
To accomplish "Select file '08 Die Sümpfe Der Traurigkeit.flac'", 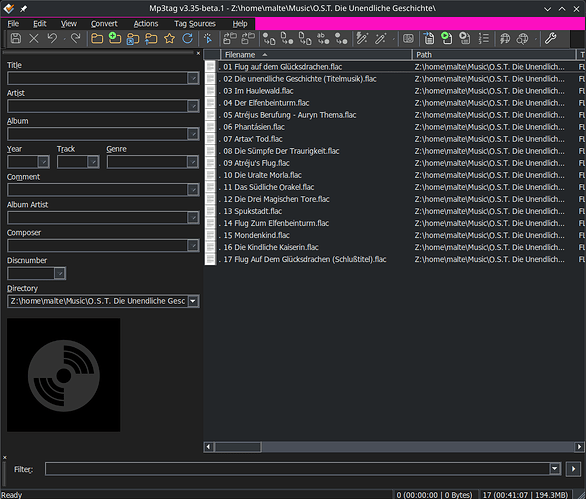I will 281,151.
